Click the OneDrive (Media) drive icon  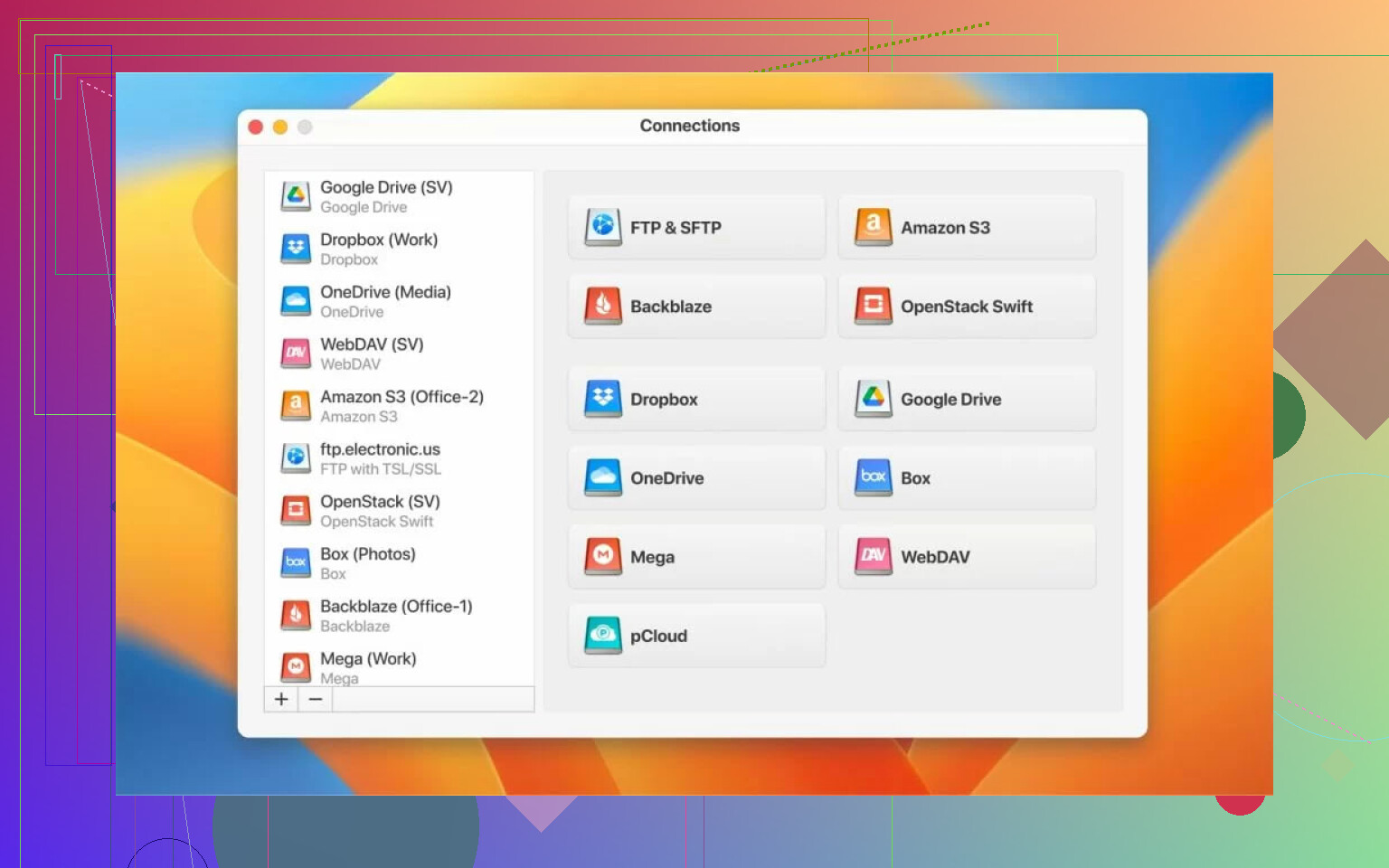tap(296, 301)
